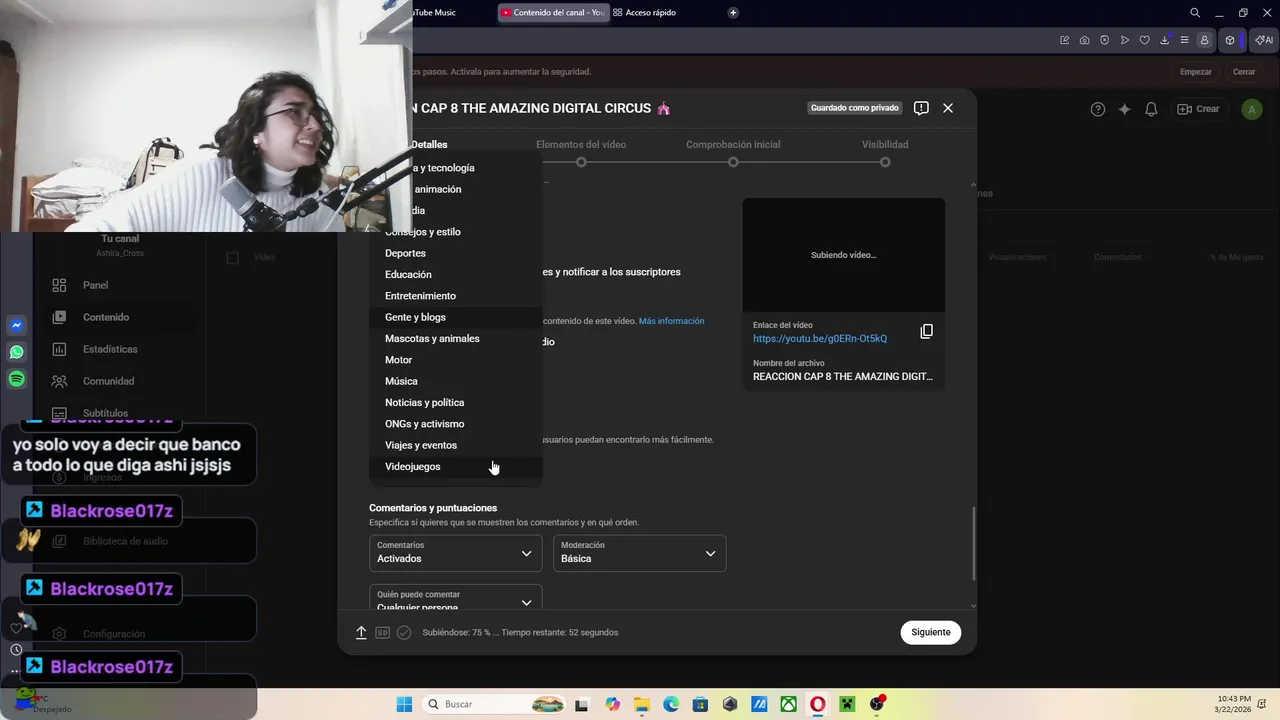Viewport: 1280px width, 720px height.
Task: Click the taskbar Buscar search box
Action: [x=495, y=704]
